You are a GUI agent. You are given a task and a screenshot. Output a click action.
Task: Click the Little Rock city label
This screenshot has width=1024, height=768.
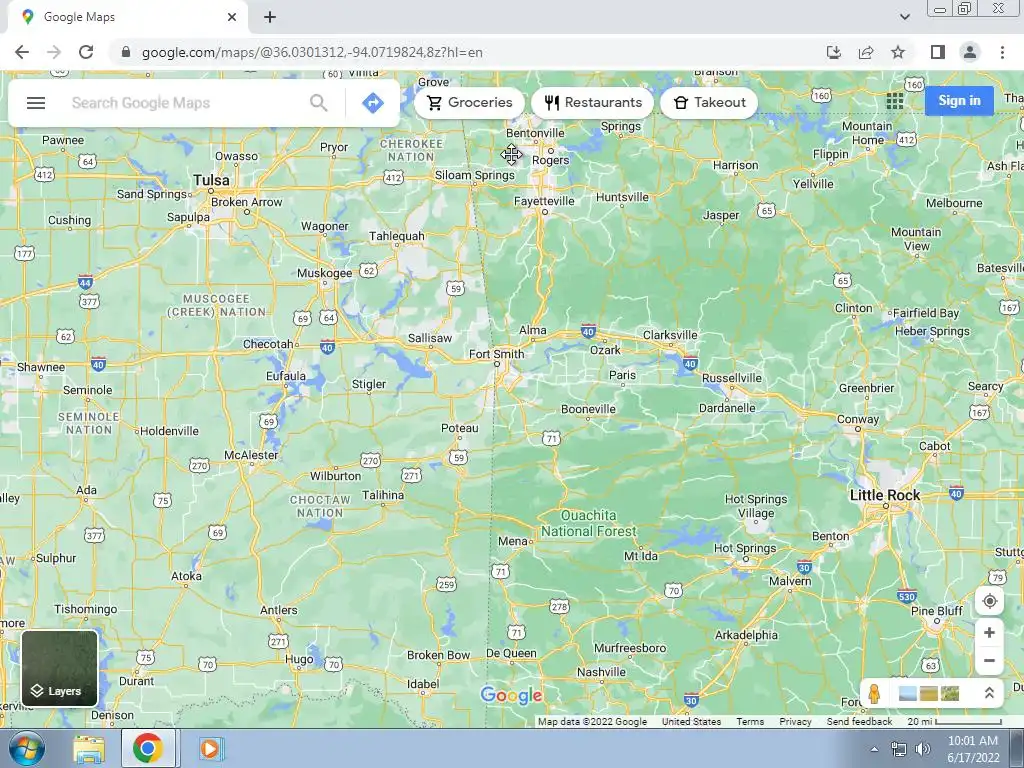tap(884, 495)
